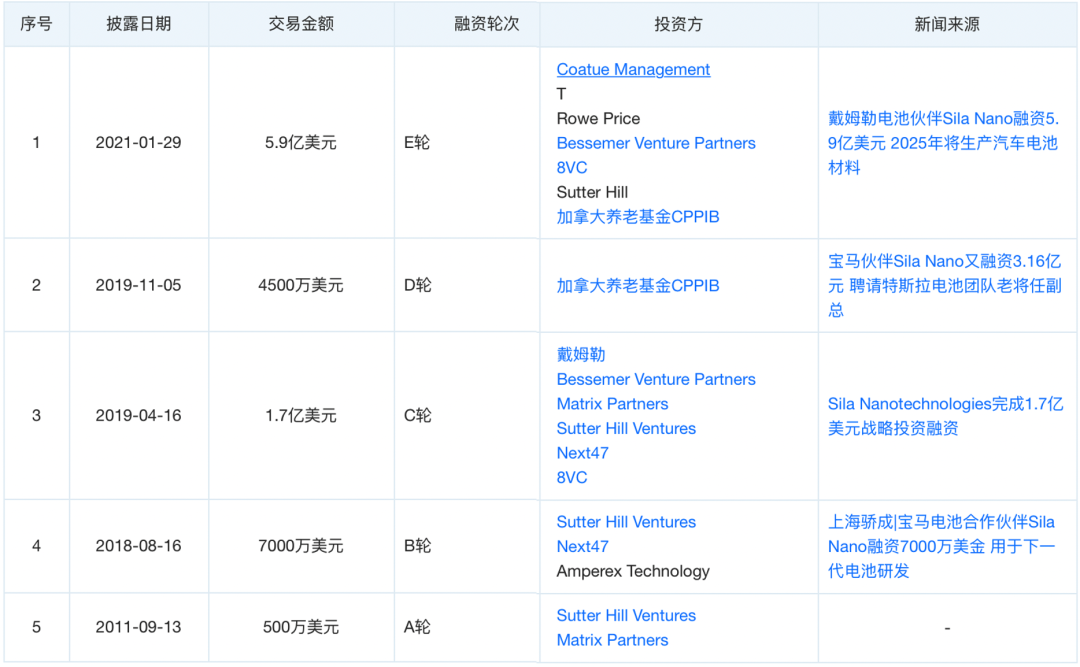The image size is (1080, 667).
Task: Click the 1.7亿美元 amount cell
Action: click(x=301, y=415)
